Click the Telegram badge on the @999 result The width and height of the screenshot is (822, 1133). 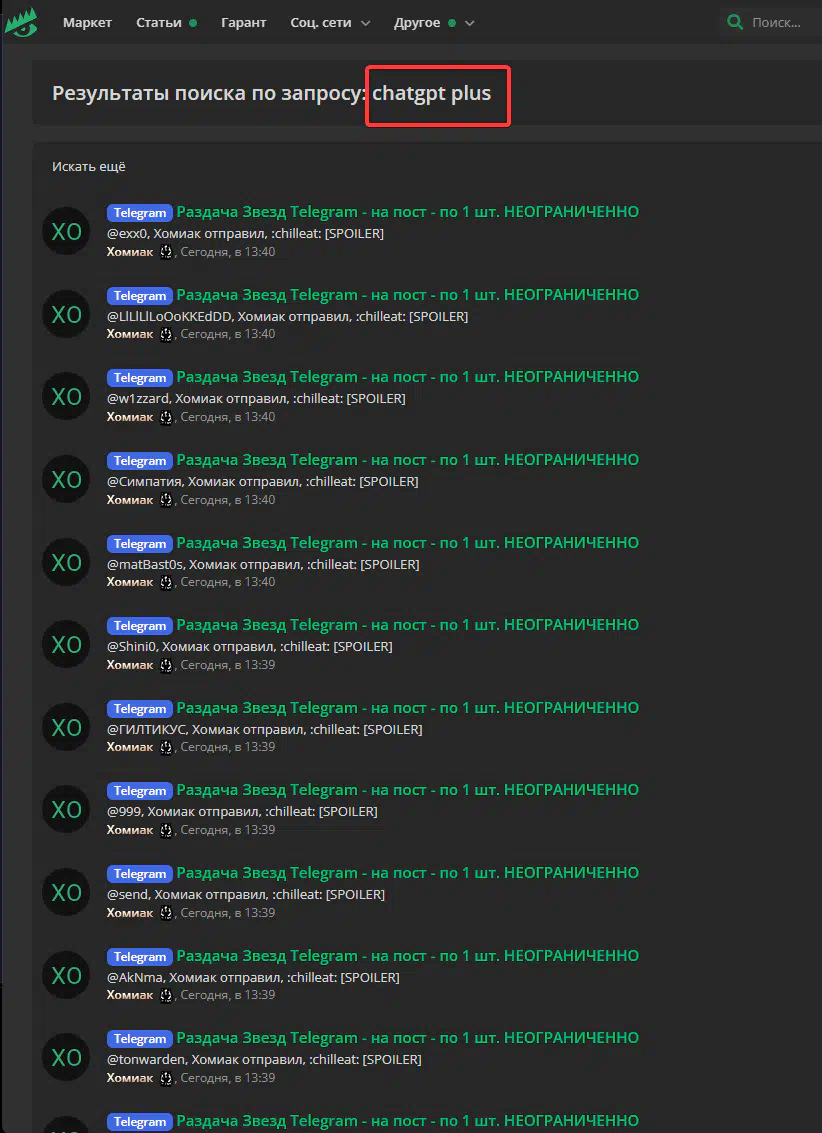pos(140,791)
